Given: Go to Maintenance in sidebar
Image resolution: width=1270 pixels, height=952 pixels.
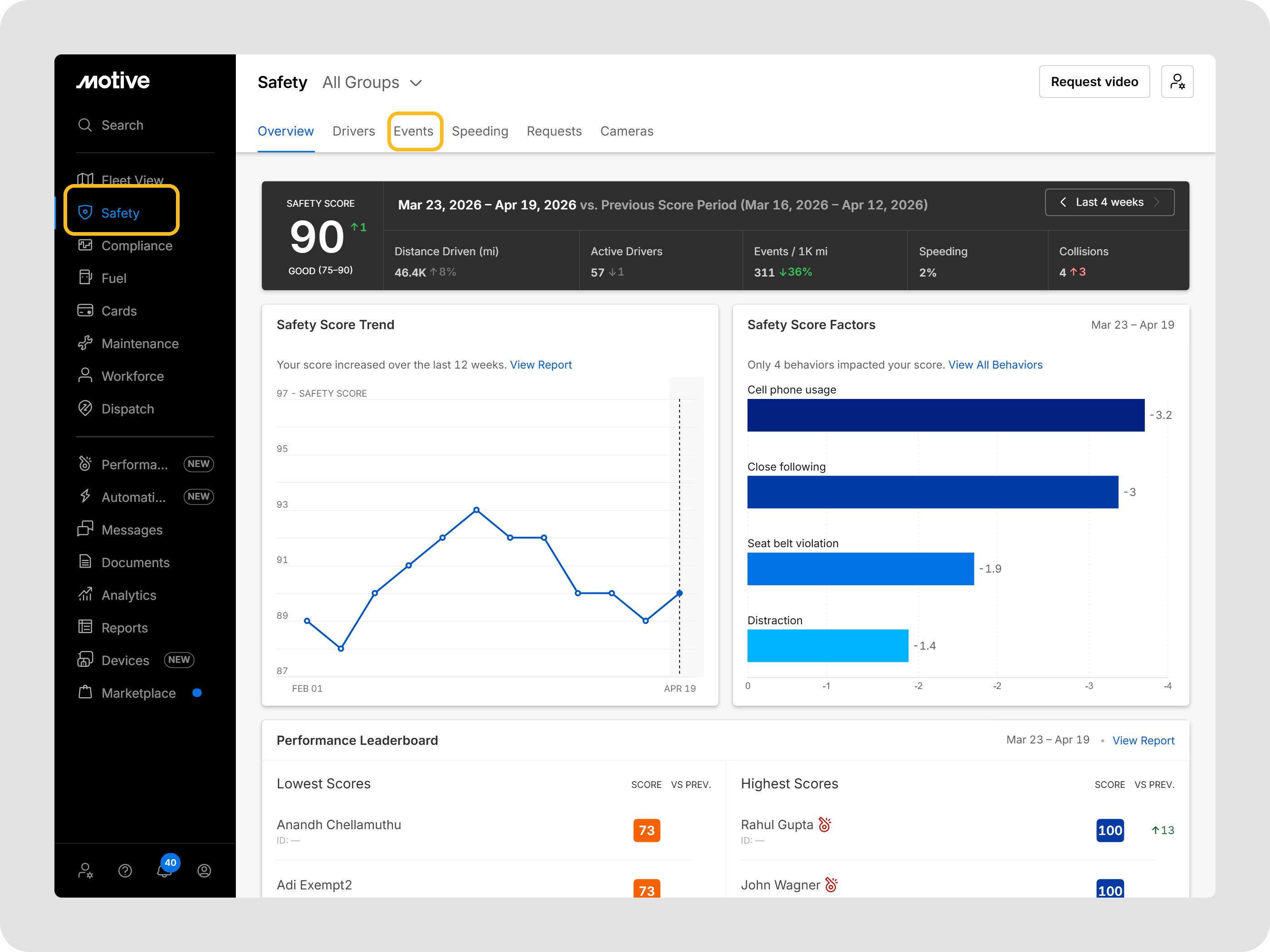Looking at the screenshot, I should click(x=140, y=344).
